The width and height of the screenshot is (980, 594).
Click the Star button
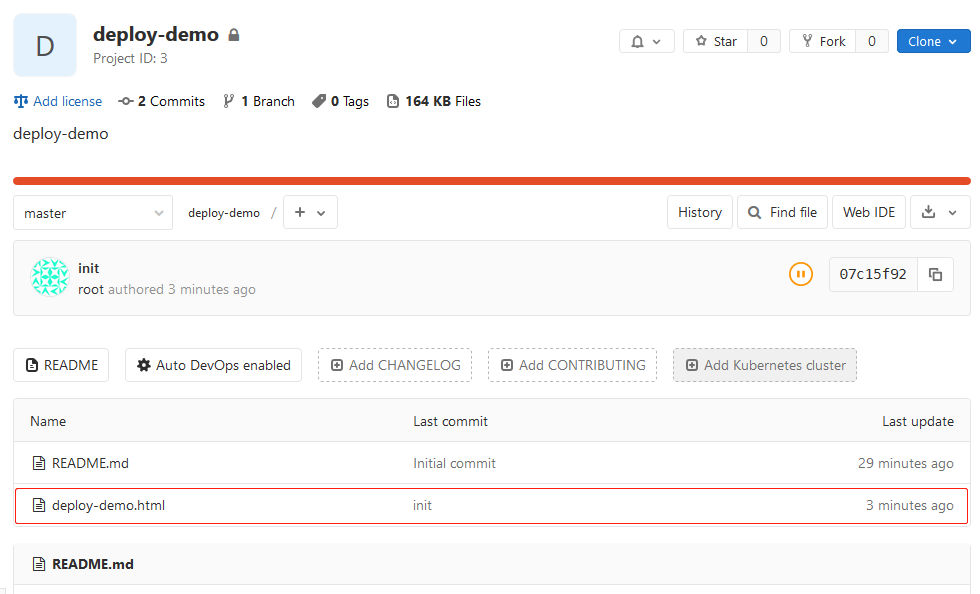(x=716, y=41)
